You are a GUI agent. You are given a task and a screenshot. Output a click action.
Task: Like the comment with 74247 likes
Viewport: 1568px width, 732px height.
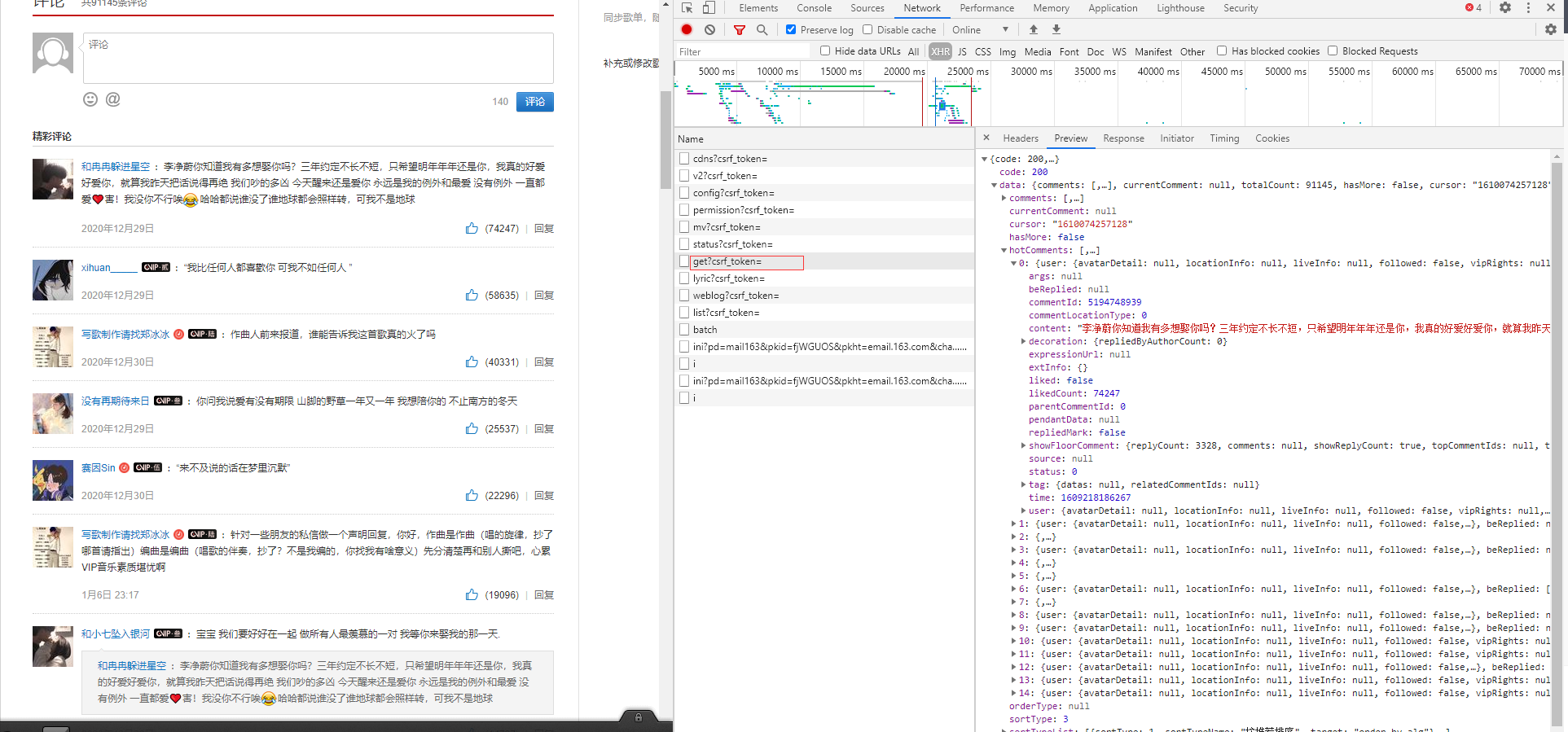(472, 229)
